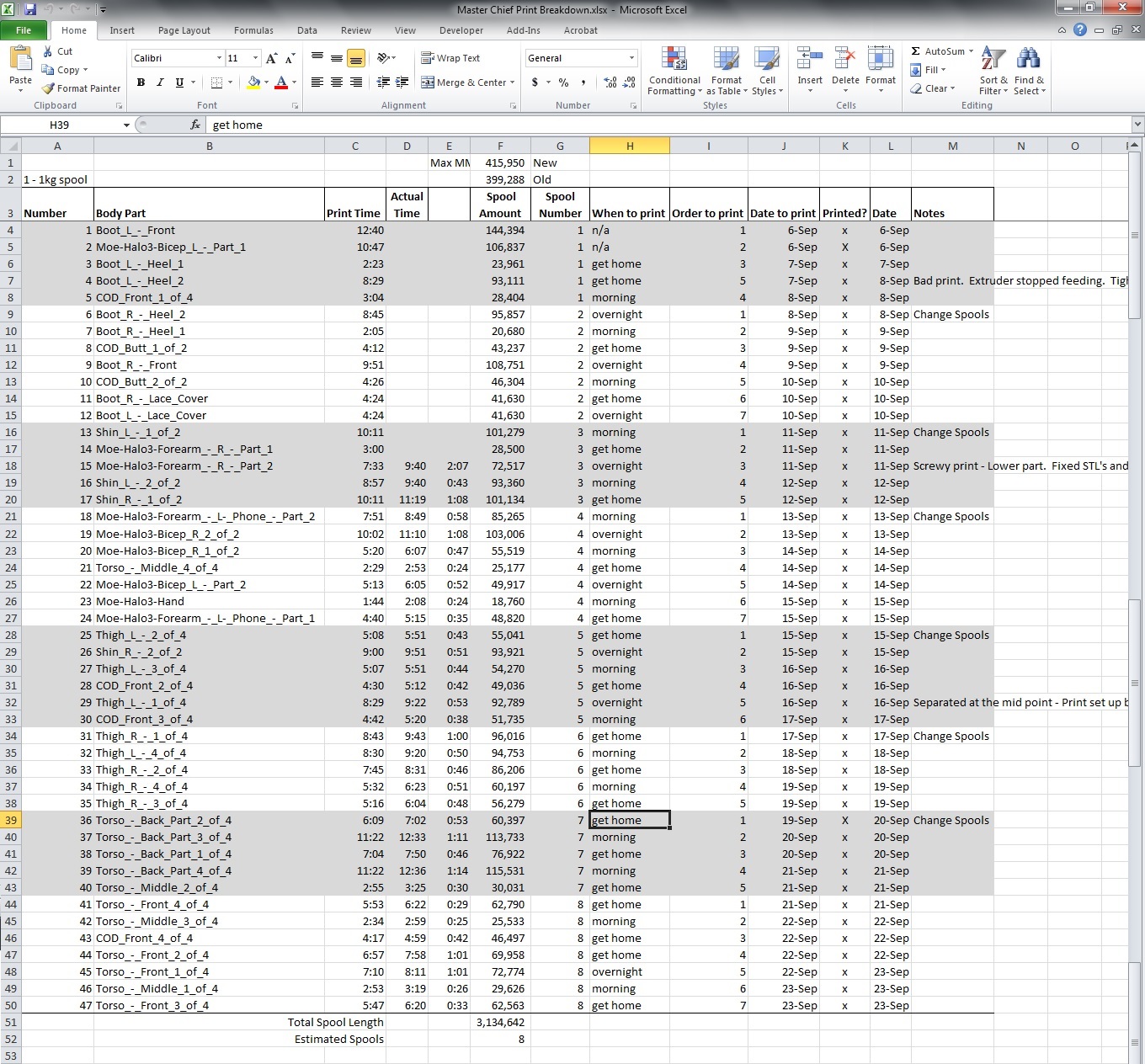Screen dimensions: 1145x1064
Task: Expand the General number format dropdown
Action: (631, 58)
